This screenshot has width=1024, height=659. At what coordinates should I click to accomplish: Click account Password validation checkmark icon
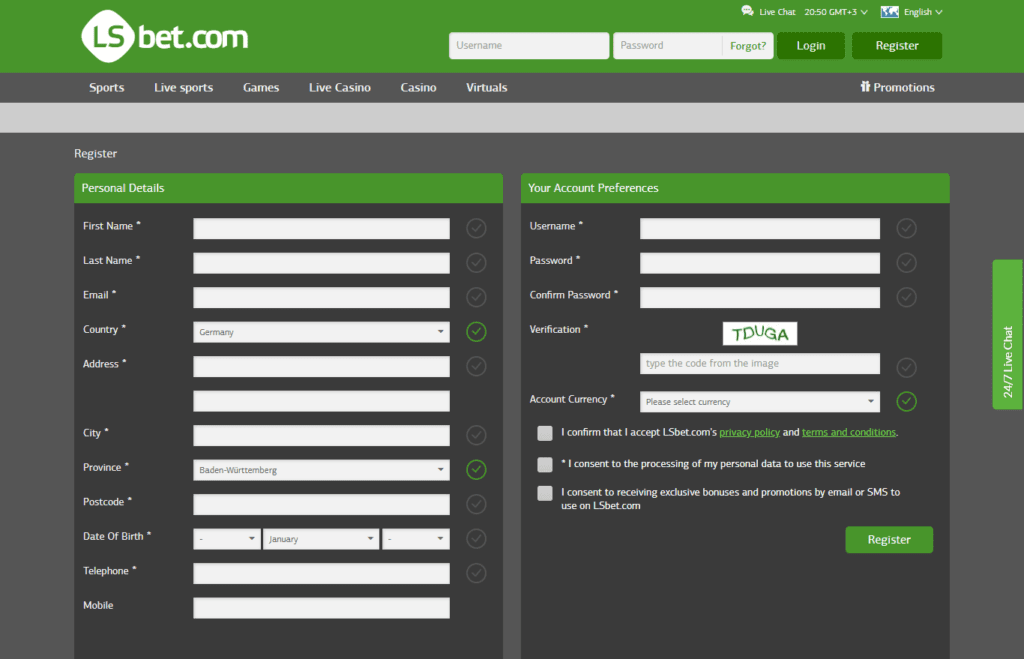pos(906,263)
